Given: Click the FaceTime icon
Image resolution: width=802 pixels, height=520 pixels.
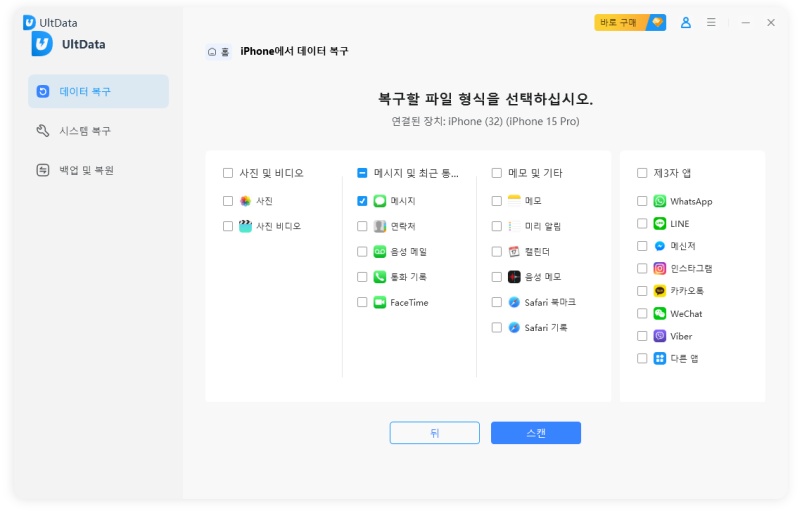Looking at the screenshot, I should [x=380, y=302].
